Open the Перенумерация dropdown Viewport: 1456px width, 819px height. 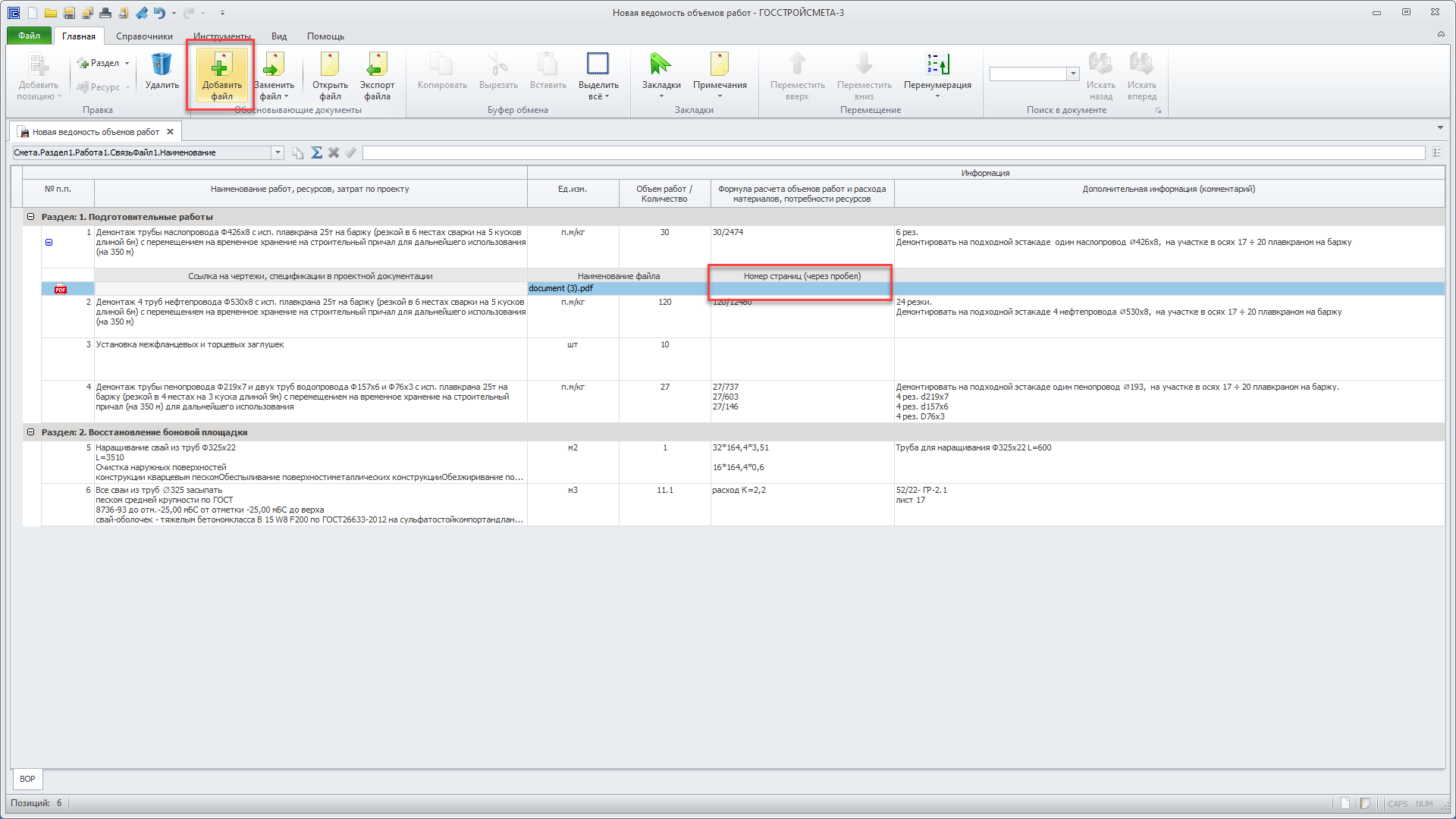click(x=937, y=96)
